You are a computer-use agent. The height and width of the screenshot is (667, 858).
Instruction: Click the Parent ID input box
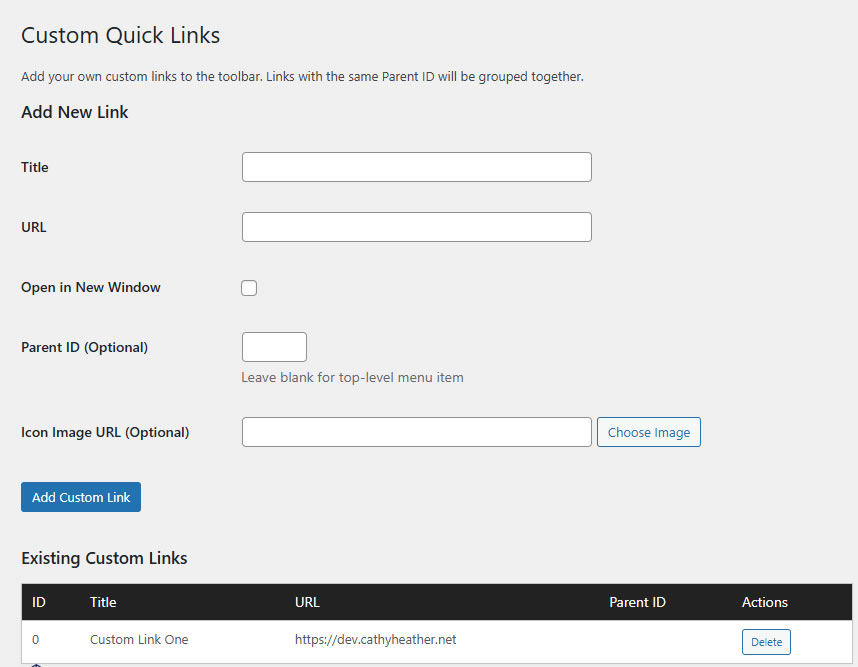274,347
